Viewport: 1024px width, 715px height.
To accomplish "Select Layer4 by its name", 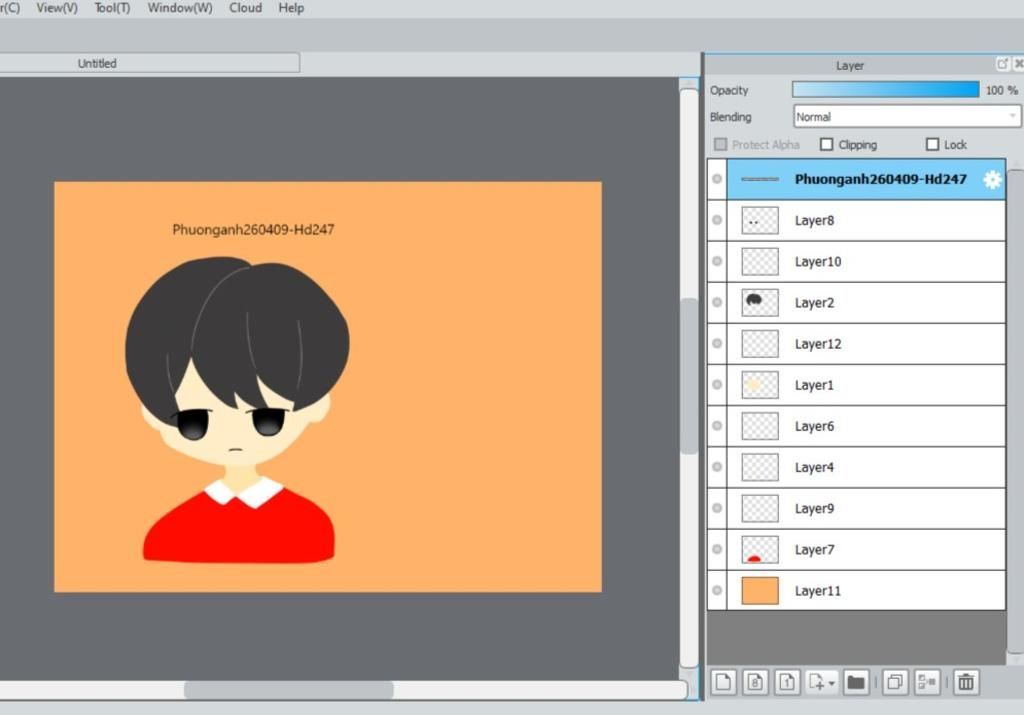I will click(814, 468).
